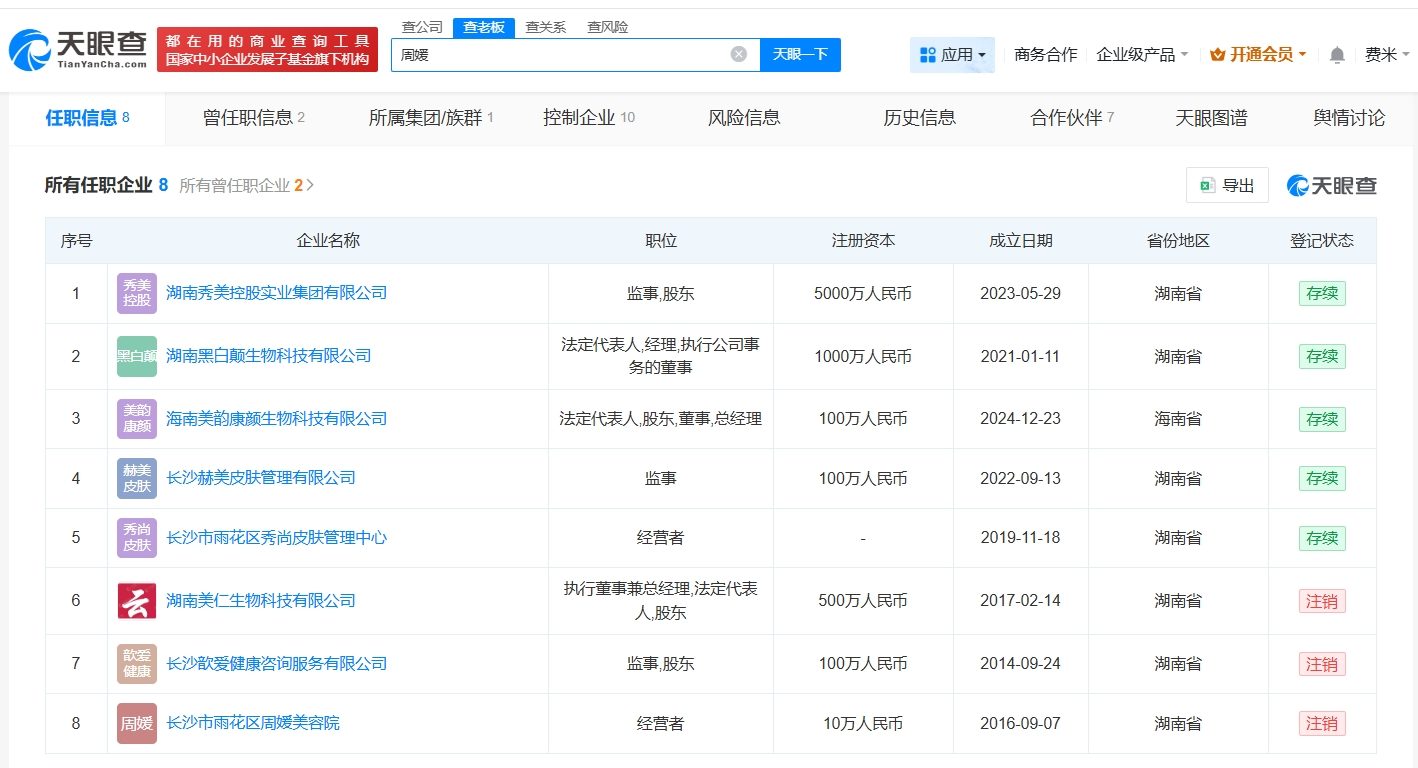This screenshot has height=768, width=1418.
Task: Expand the 应用 apps dropdown
Action: coord(952,55)
